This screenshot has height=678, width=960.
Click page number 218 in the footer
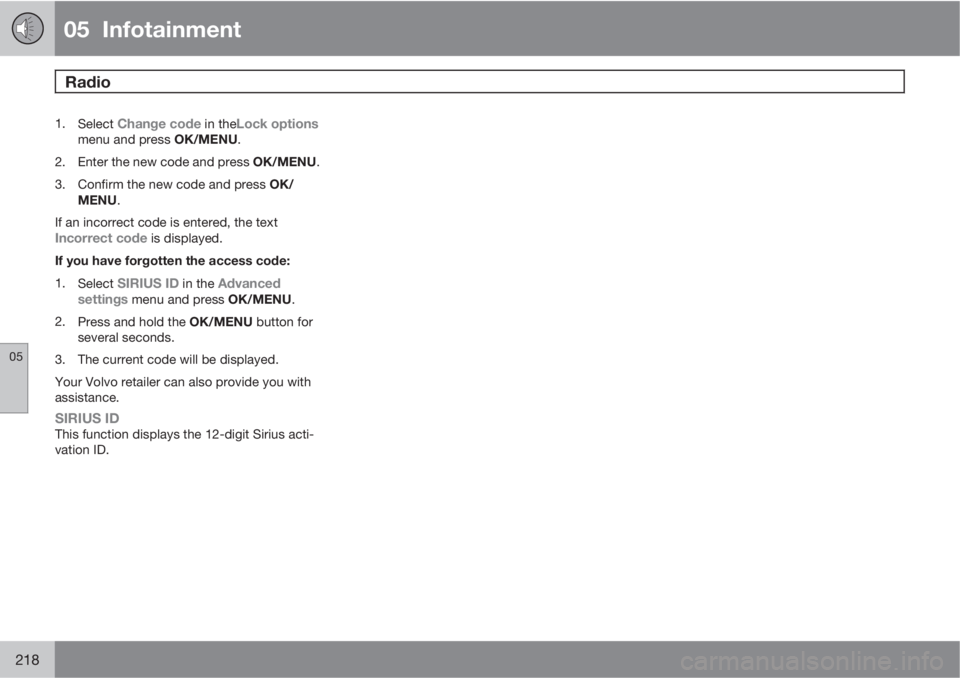click(28, 660)
